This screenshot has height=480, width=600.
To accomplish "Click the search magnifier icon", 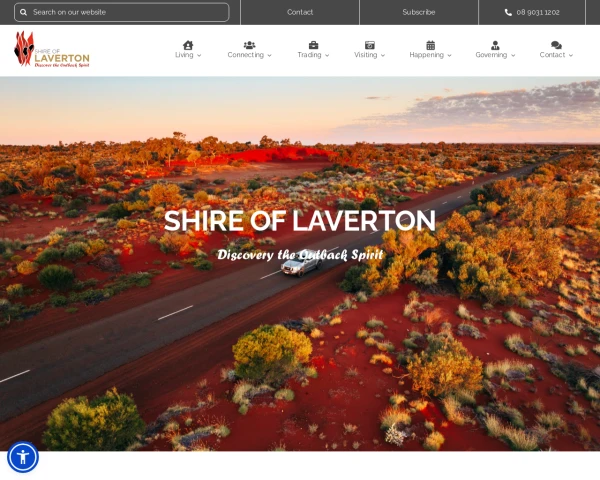I will (x=23, y=12).
